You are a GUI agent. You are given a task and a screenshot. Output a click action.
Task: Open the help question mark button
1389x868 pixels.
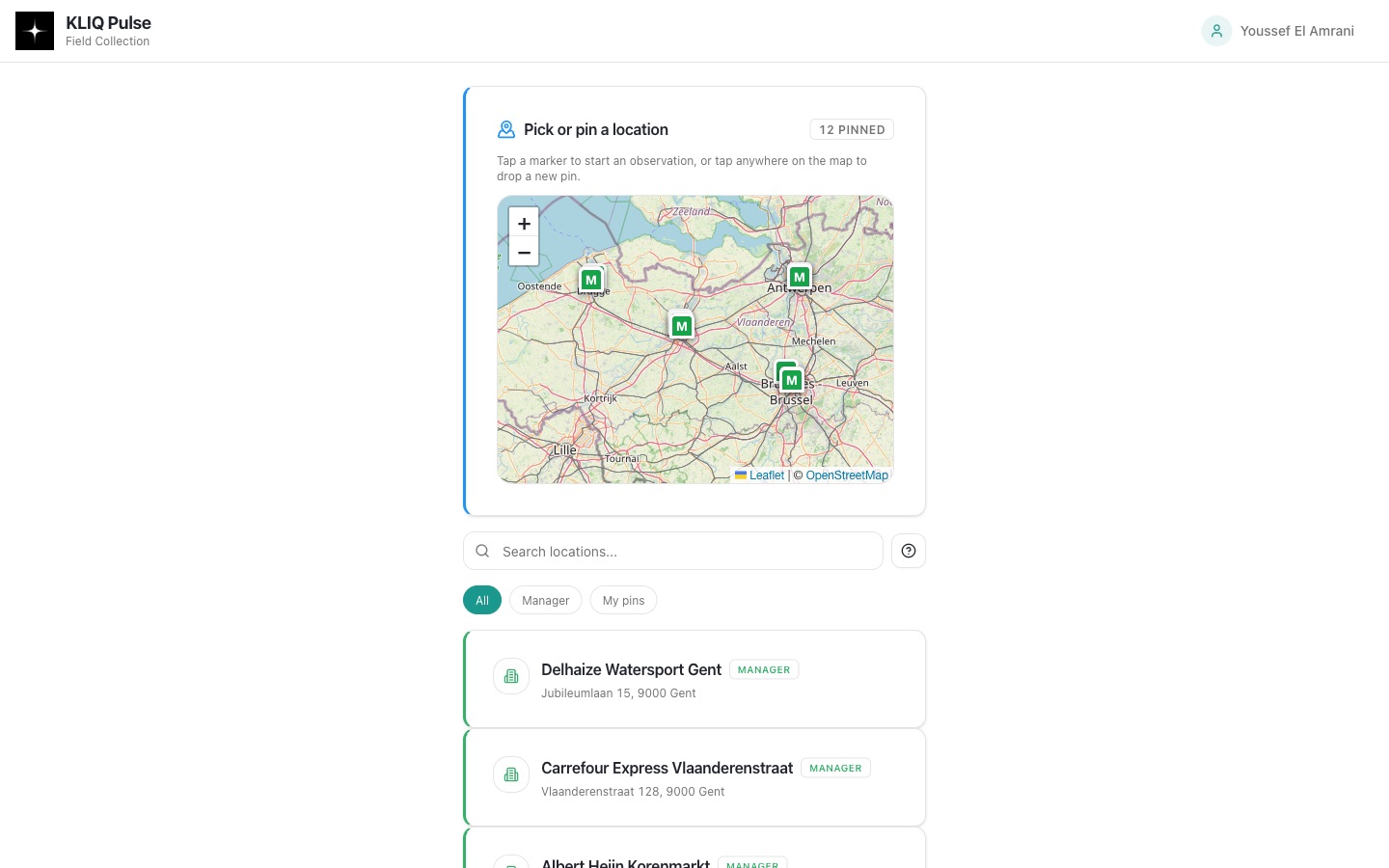tap(909, 551)
